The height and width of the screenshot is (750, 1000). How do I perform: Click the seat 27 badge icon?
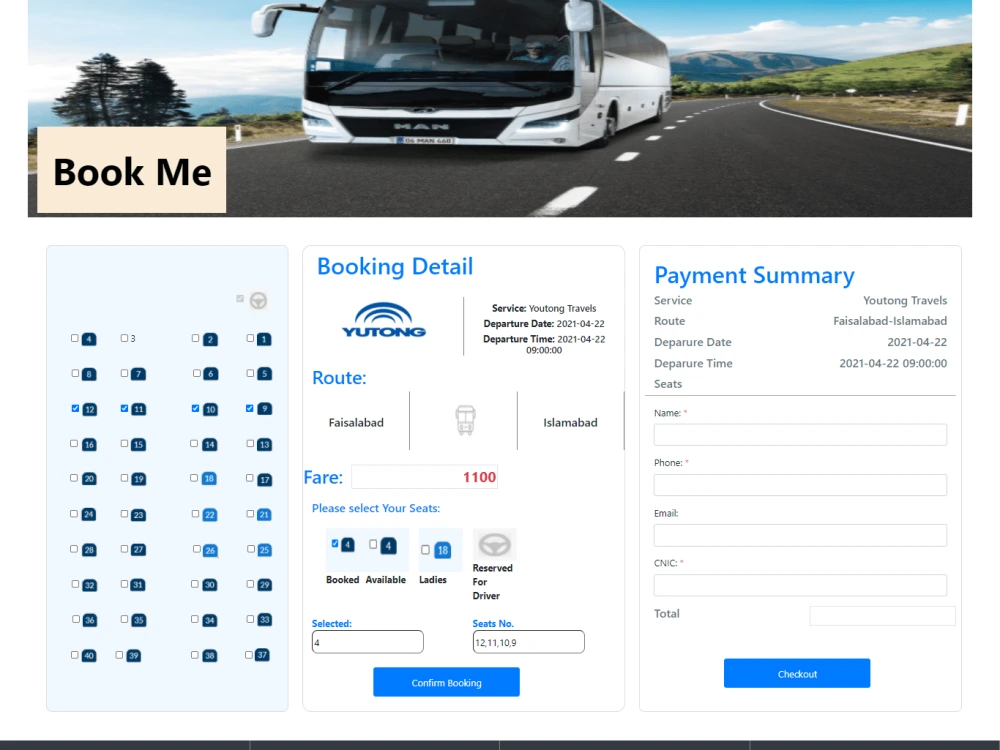pos(138,550)
